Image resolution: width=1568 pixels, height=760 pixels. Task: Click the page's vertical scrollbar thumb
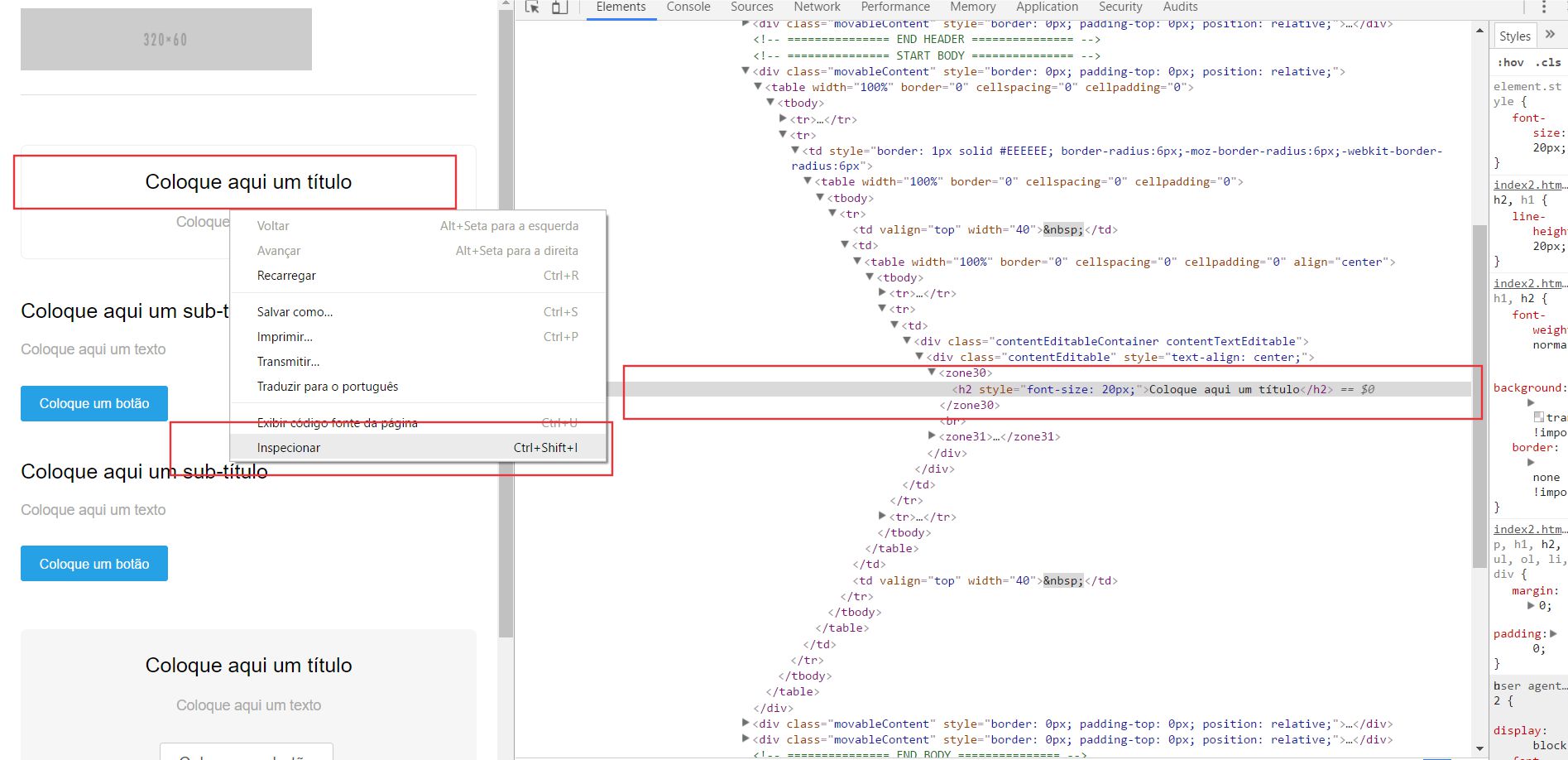(506, 323)
